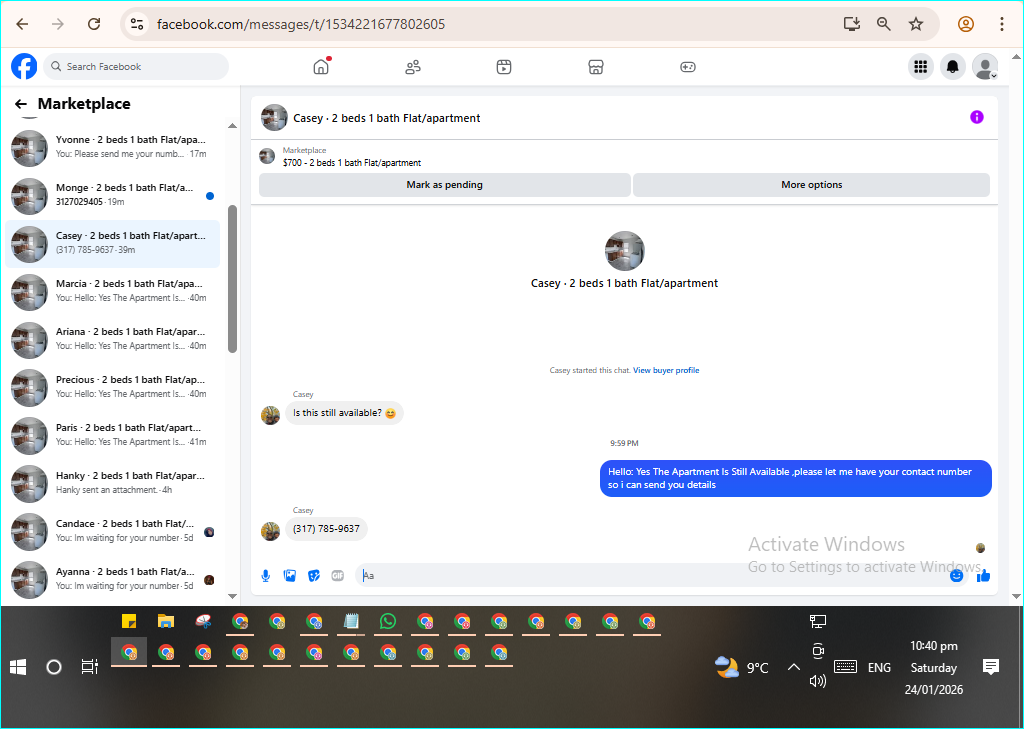Click the back arrow beside Marketplace

pyautogui.click(x=21, y=104)
